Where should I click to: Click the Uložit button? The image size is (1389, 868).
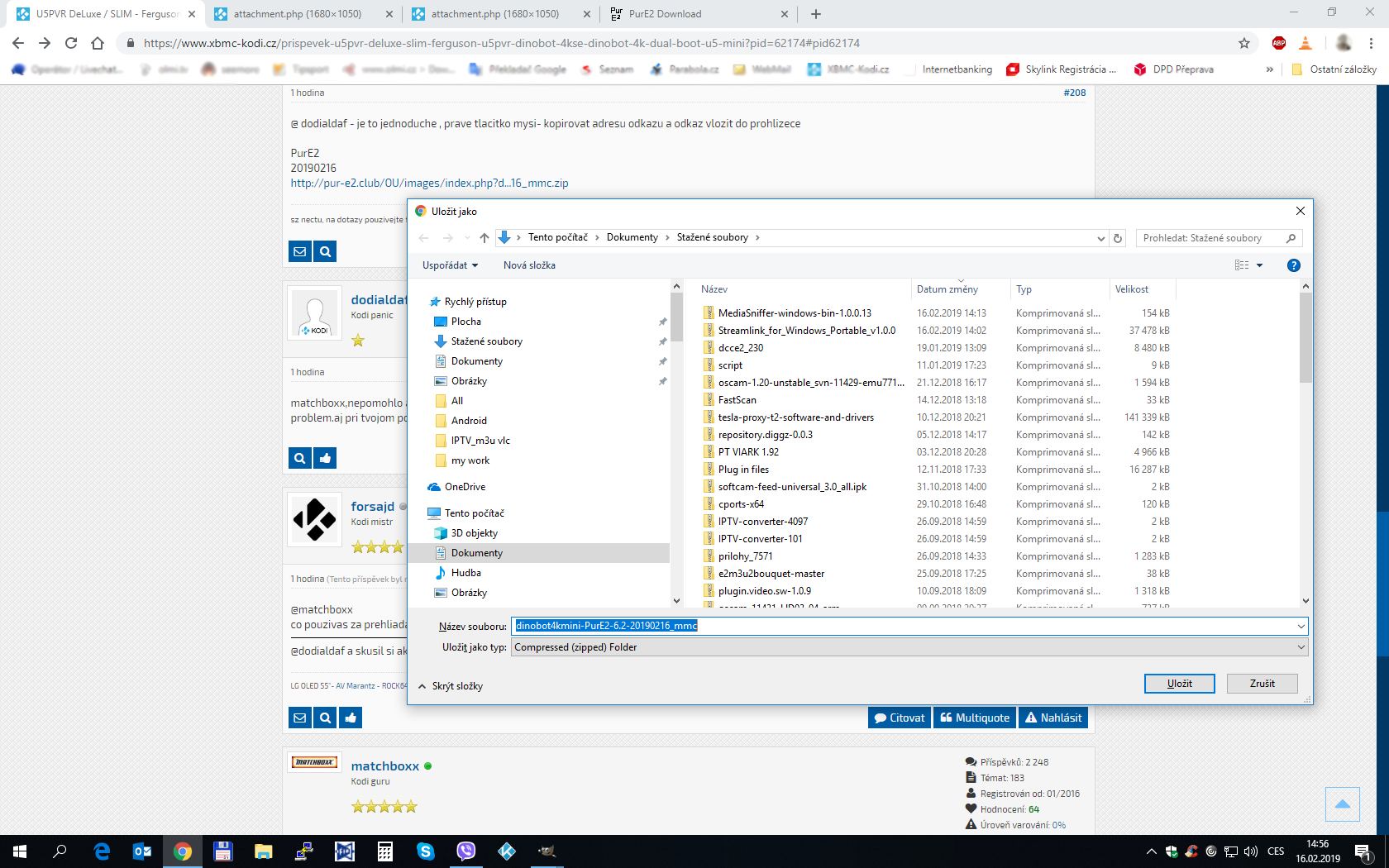(x=1179, y=684)
